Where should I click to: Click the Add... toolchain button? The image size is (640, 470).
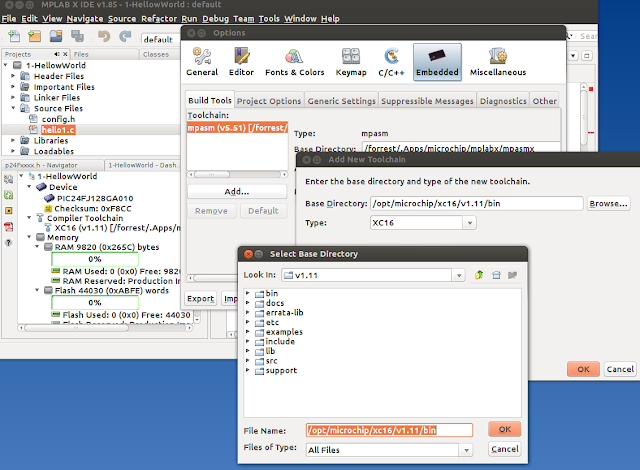237,192
